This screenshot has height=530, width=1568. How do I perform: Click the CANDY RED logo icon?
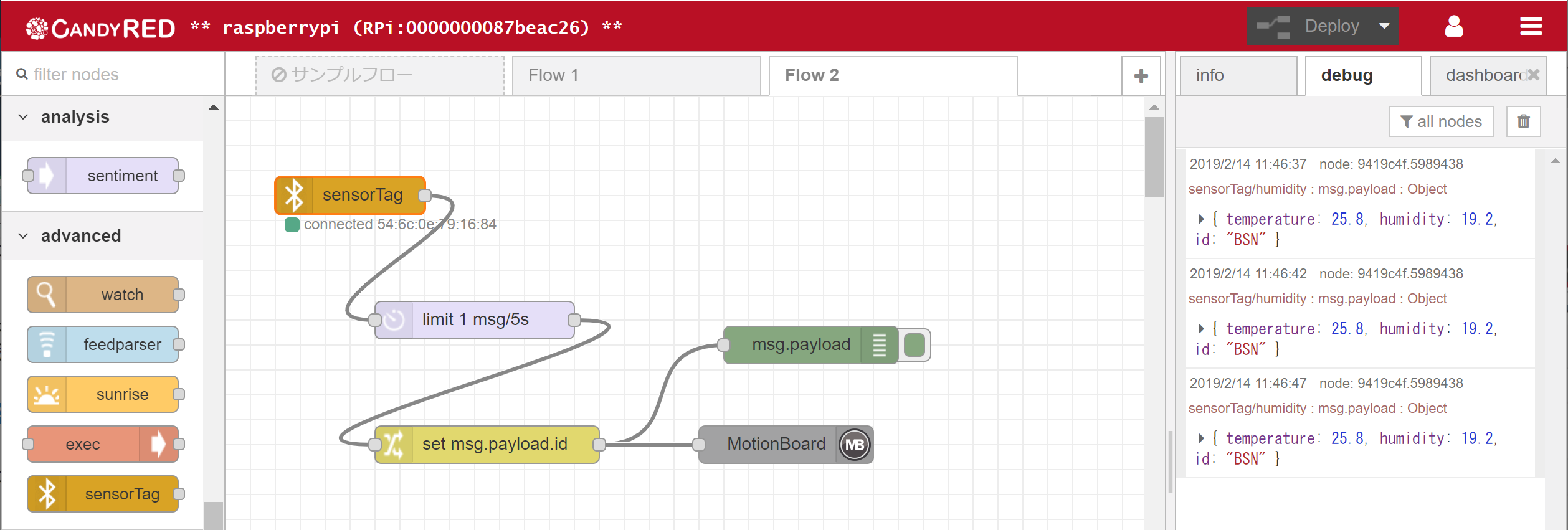coord(37,28)
